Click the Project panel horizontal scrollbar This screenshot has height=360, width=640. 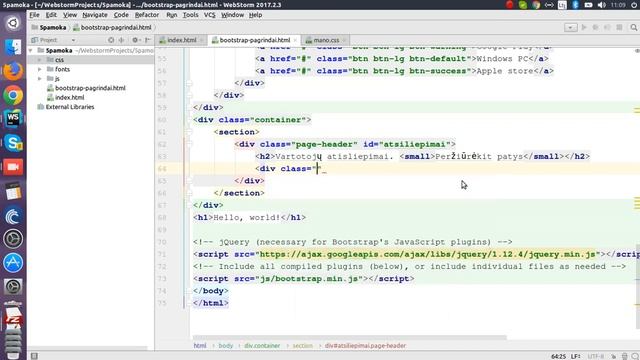[88, 349]
